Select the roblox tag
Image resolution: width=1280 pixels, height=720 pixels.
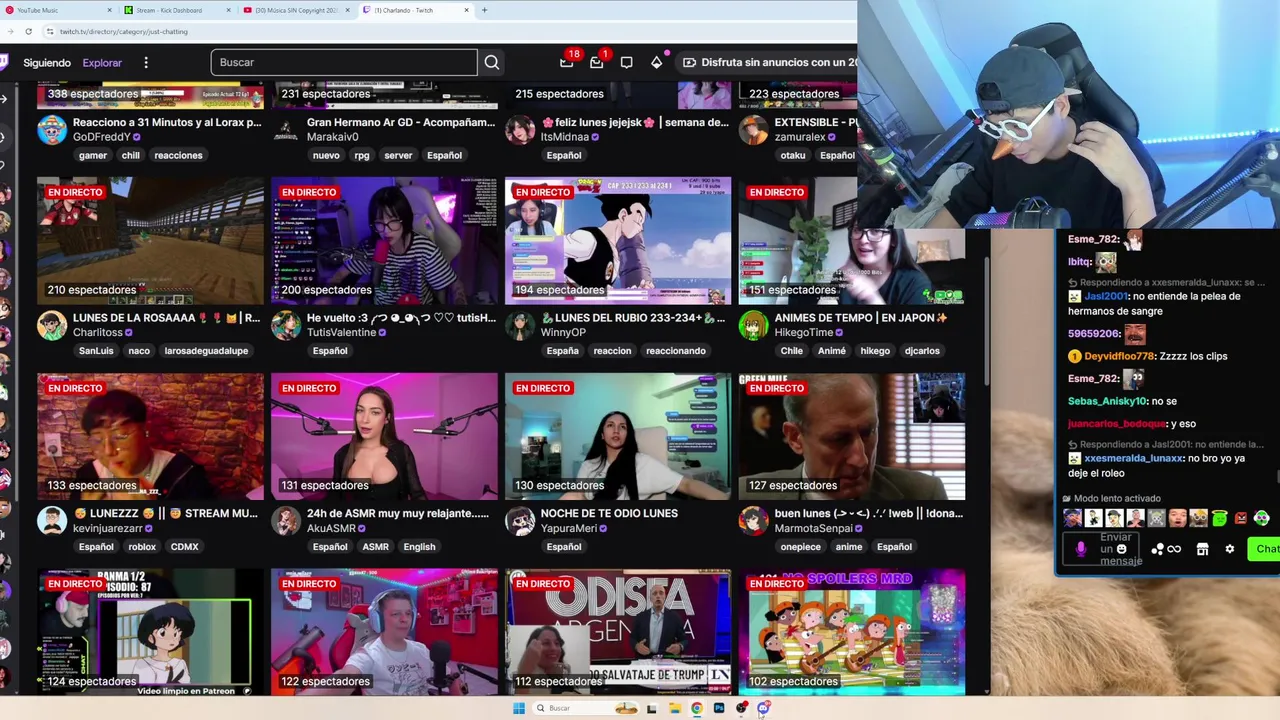pyautogui.click(x=142, y=547)
